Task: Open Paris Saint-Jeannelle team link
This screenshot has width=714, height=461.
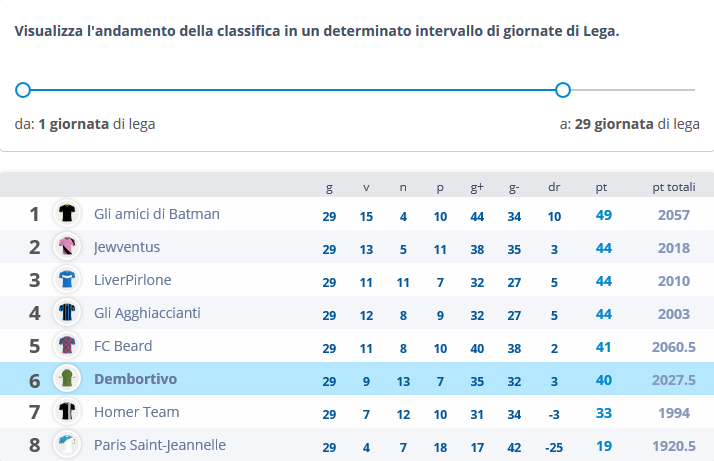Action: [x=160, y=445]
